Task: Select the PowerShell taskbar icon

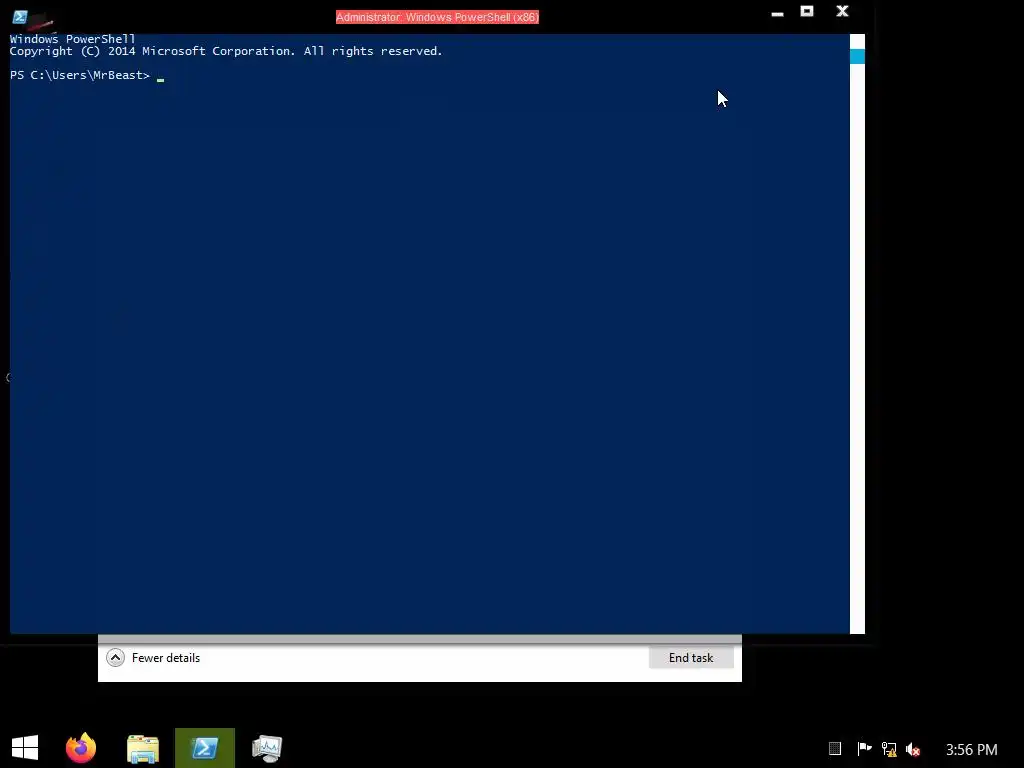Action: (x=204, y=748)
